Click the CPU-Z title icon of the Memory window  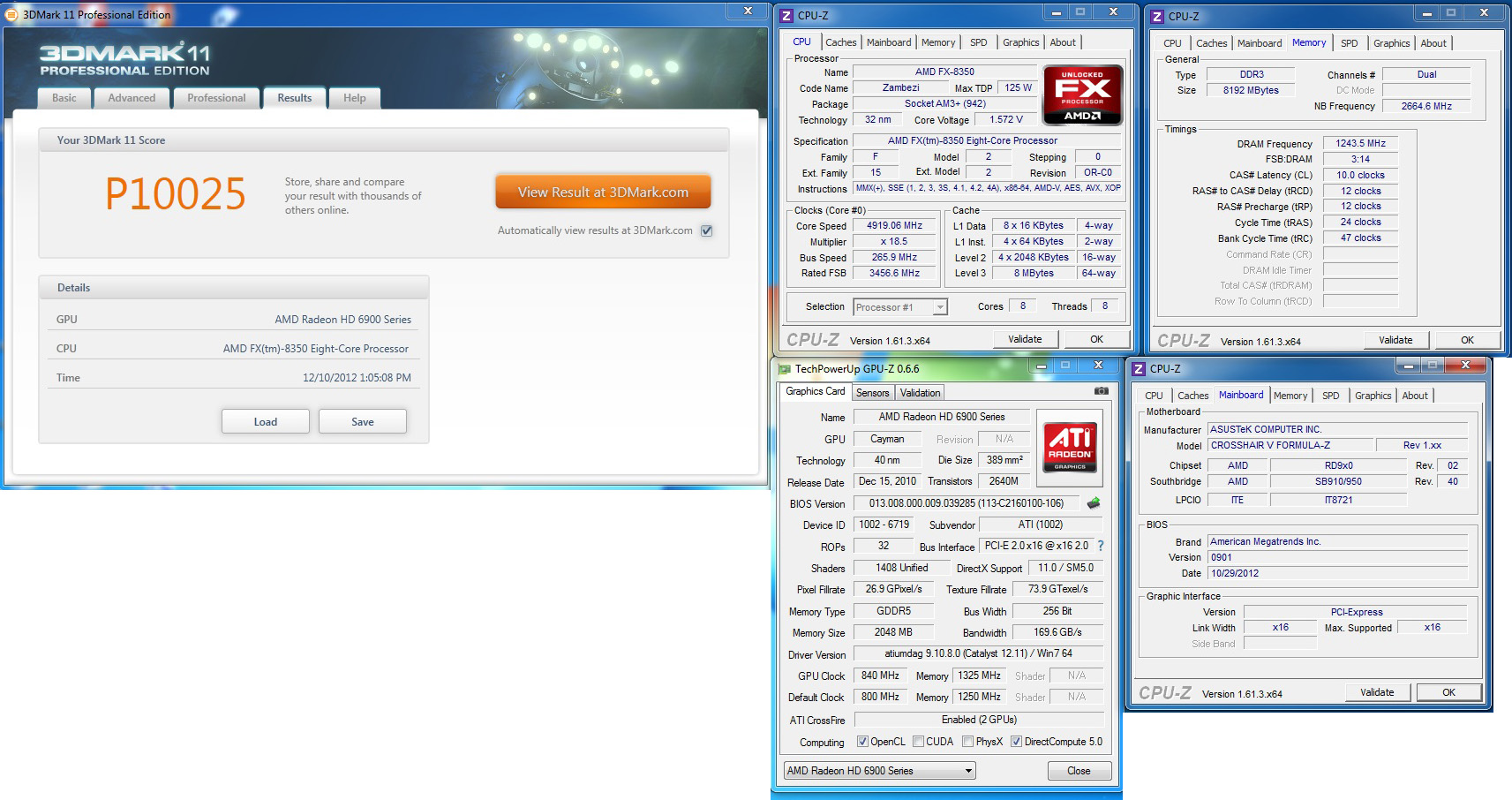click(1157, 17)
